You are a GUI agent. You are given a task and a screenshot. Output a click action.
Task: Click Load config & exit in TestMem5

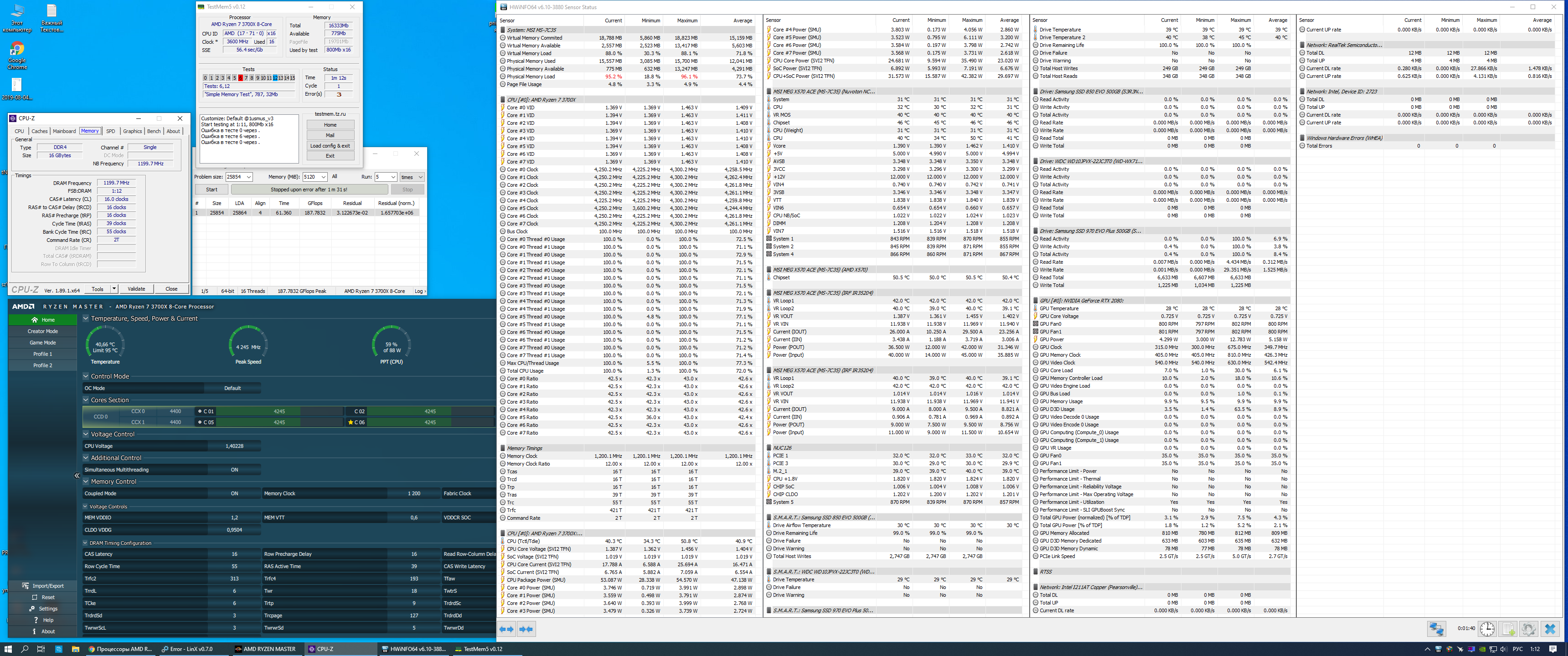pos(330,145)
